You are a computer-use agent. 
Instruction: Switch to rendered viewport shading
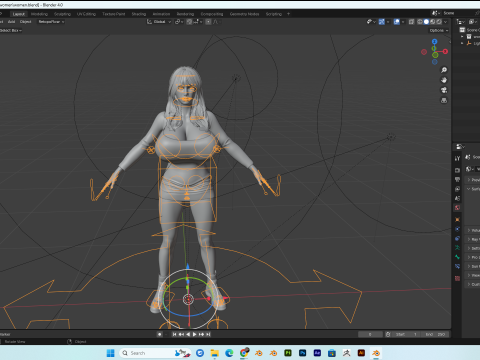[439, 22]
